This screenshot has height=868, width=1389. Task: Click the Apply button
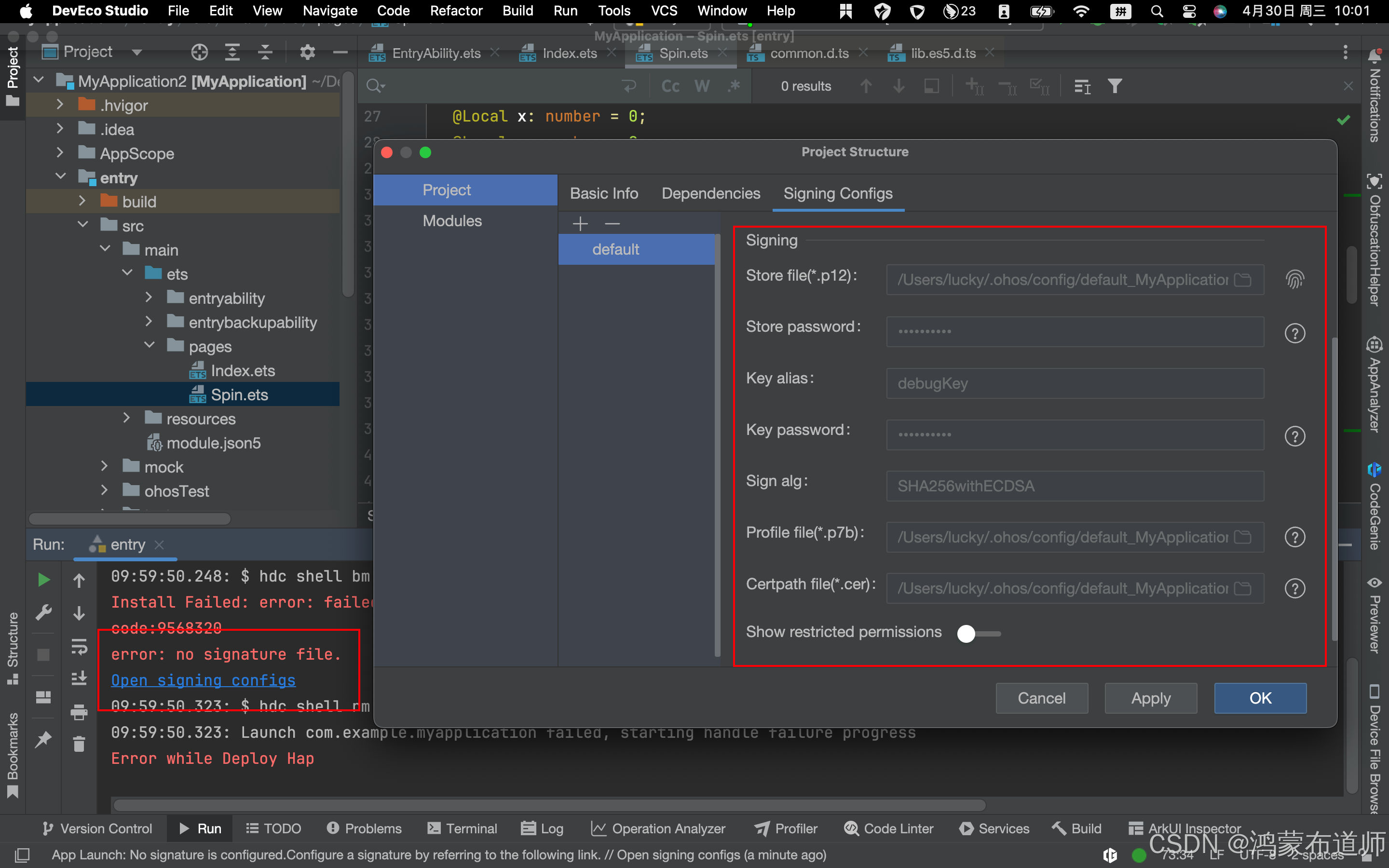[x=1150, y=698]
